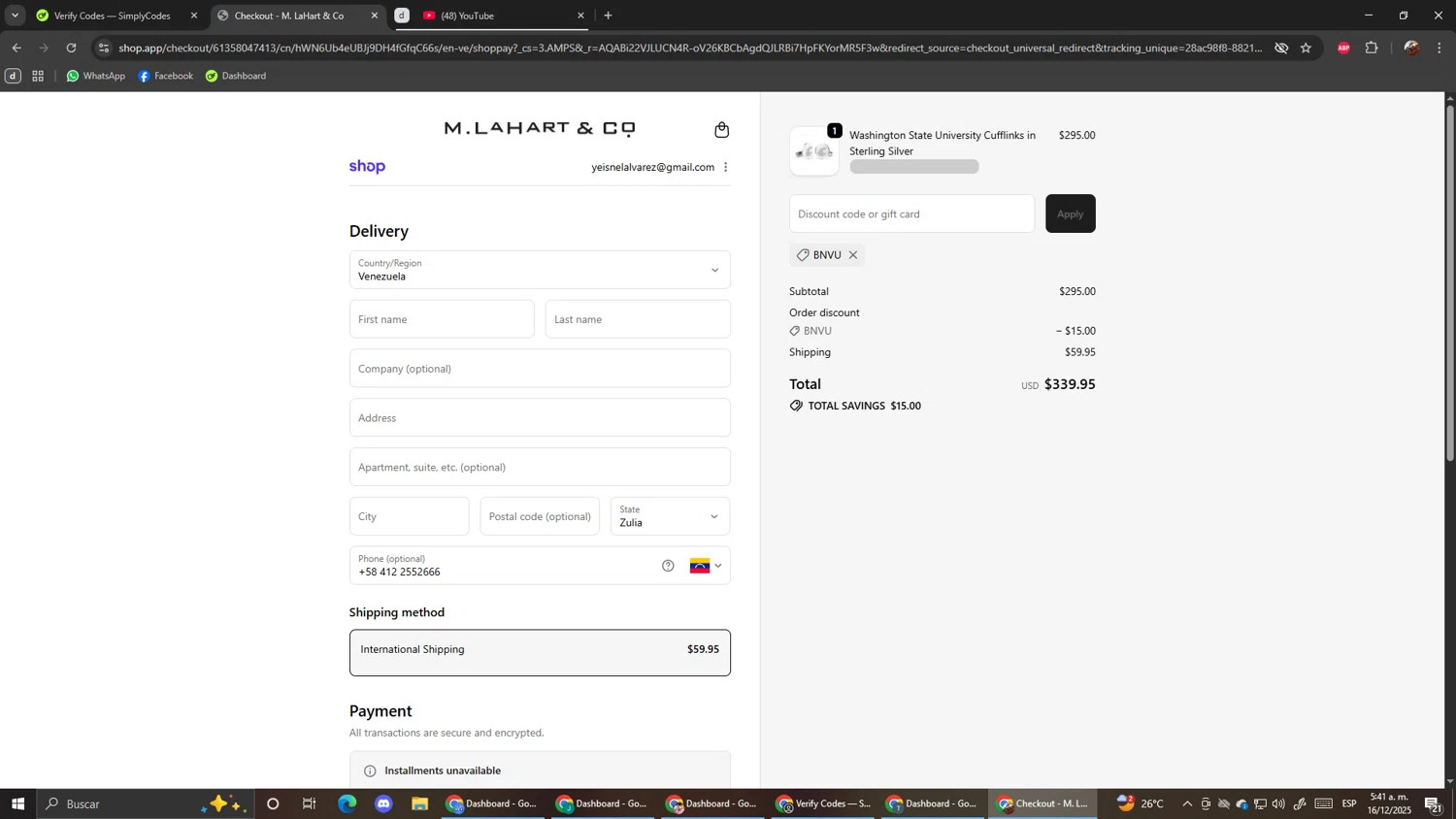Click the address bar URL
Viewport: 1456px width, 819px height.
pyautogui.click(x=689, y=48)
